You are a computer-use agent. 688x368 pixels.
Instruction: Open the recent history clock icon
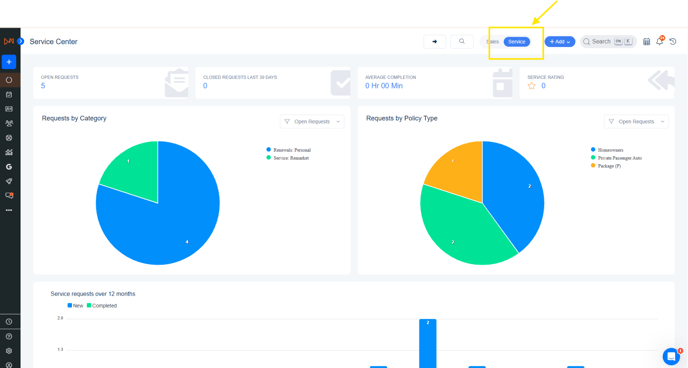tap(673, 42)
